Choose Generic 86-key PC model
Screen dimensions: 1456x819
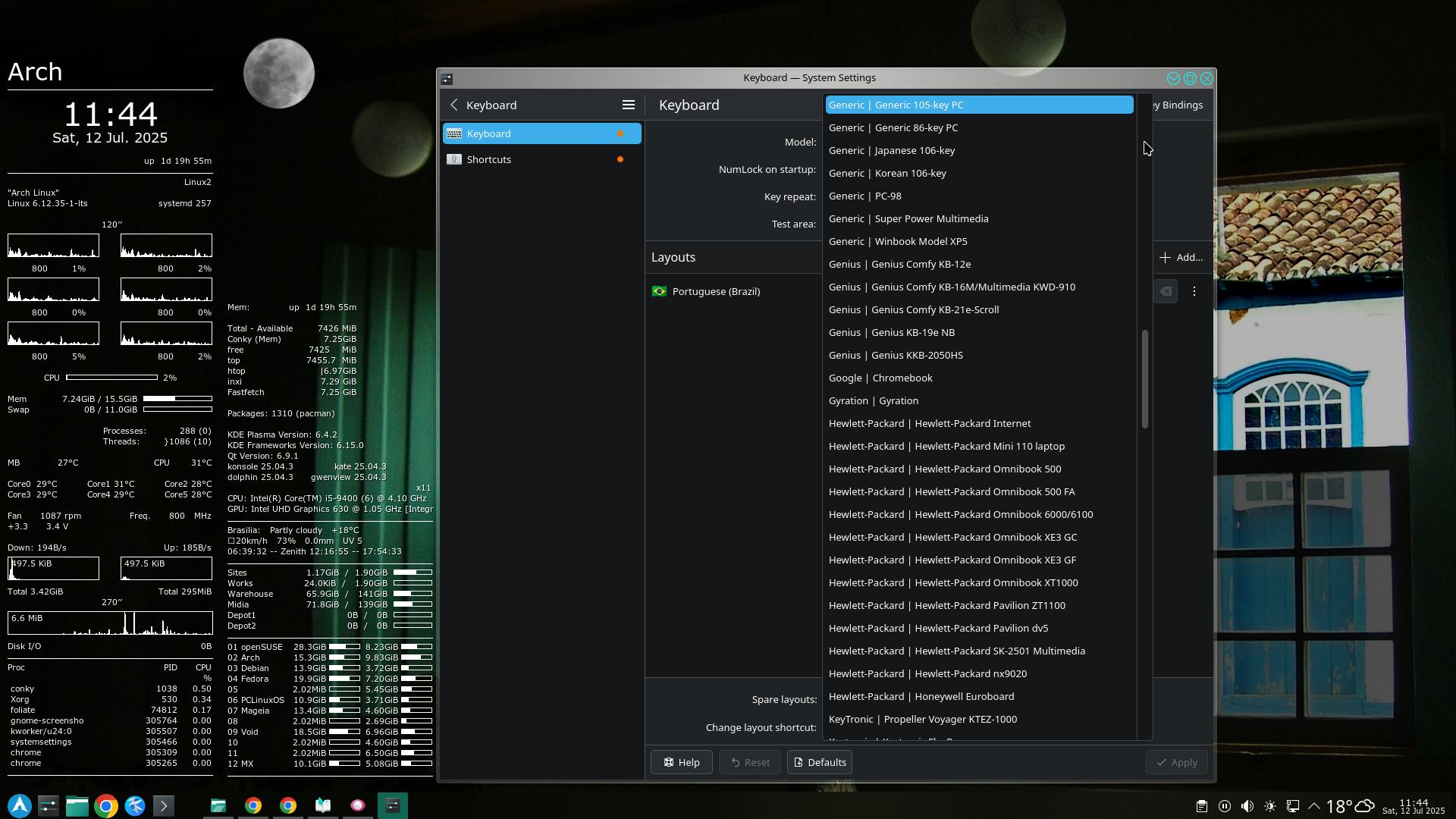point(979,127)
